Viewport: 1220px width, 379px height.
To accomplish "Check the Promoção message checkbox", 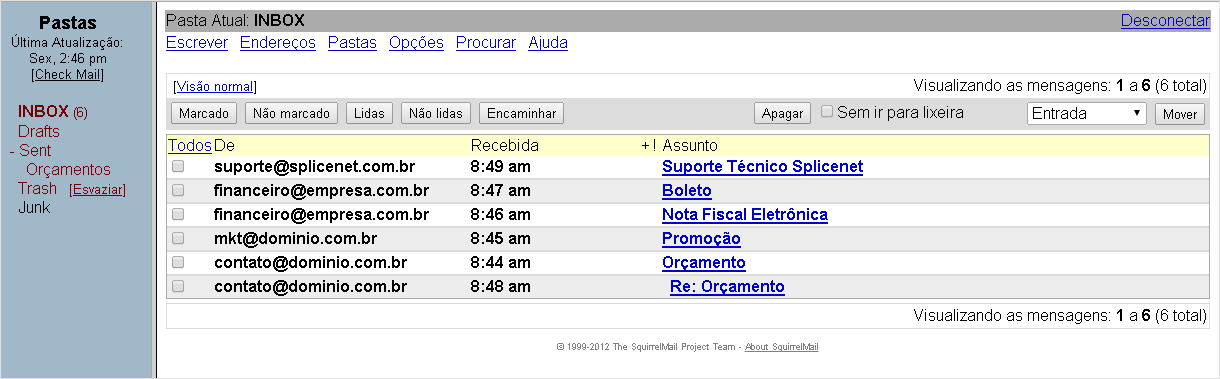I will click(178, 238).
